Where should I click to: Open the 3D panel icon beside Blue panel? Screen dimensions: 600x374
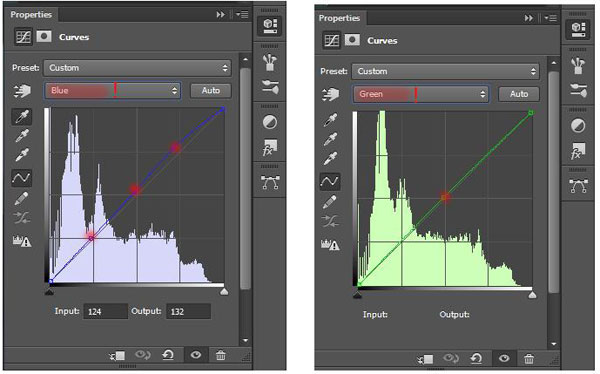click(x=270, y=26)
